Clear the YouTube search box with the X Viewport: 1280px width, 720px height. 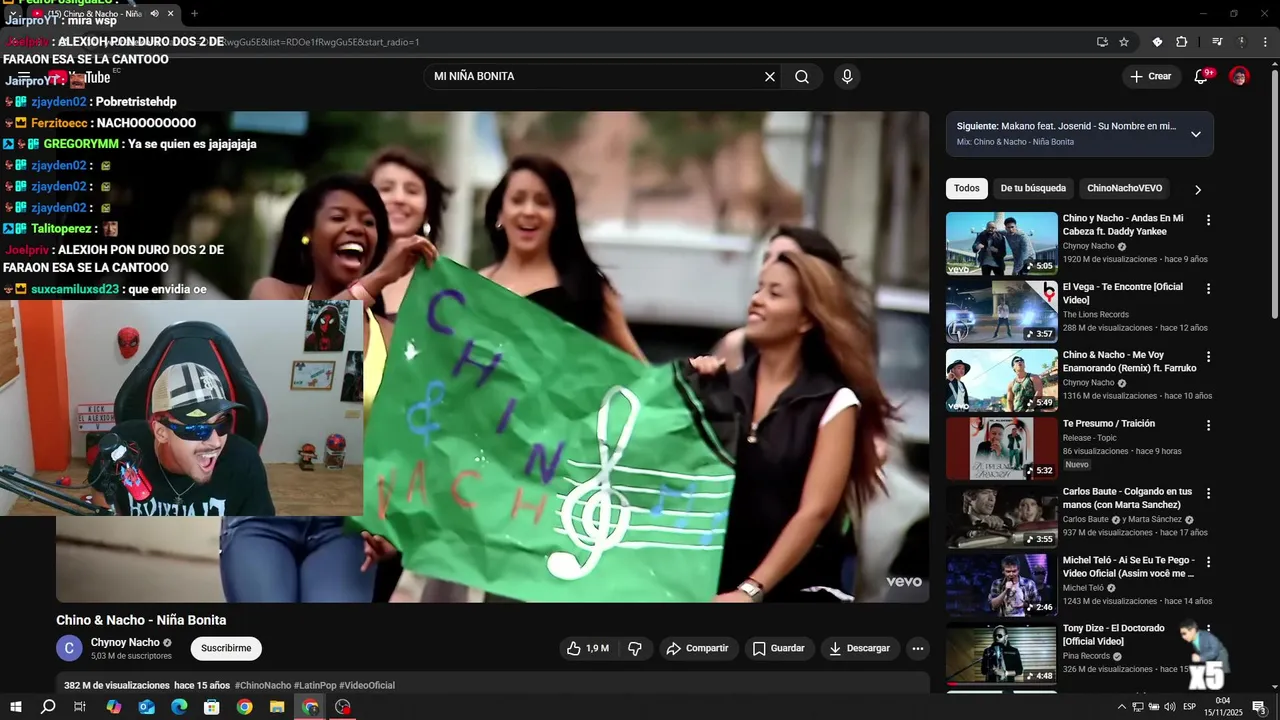(770, 77)
